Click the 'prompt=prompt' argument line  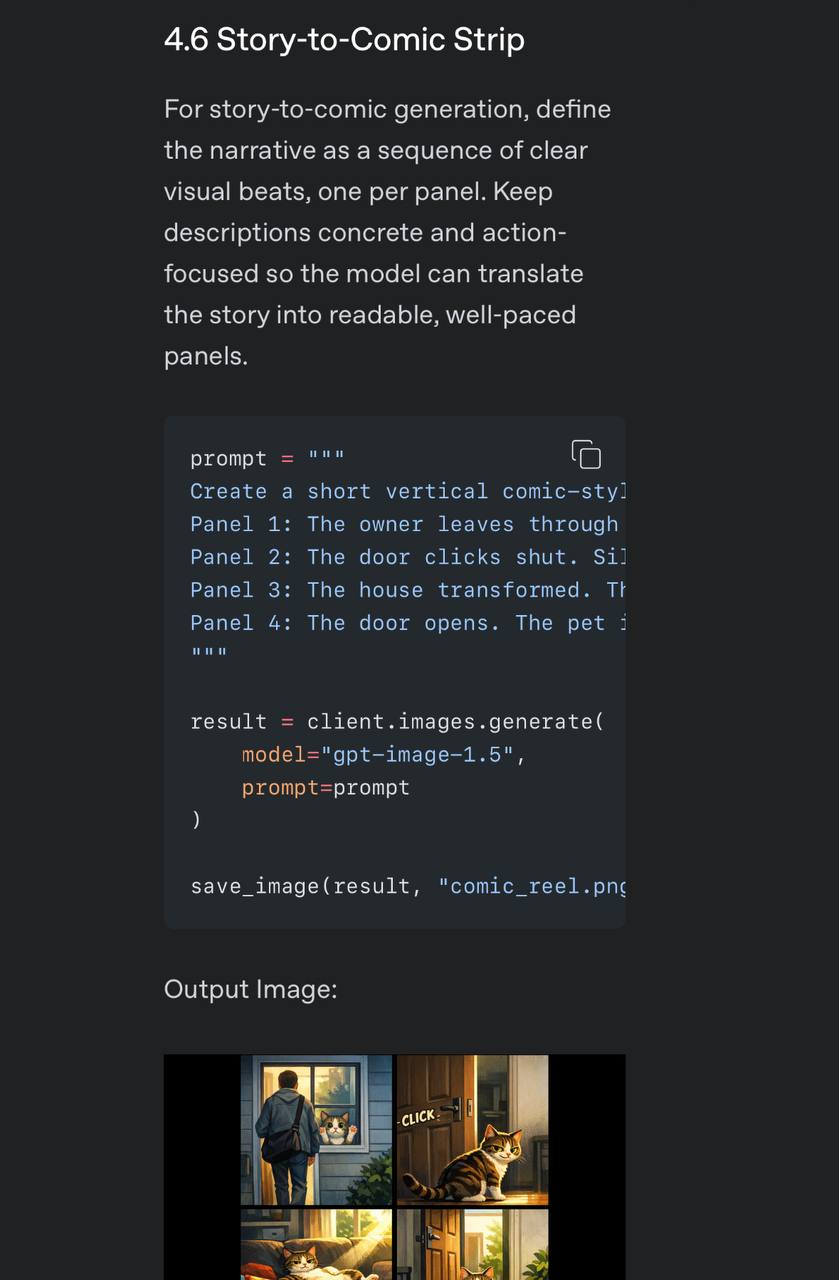[x=326, y=788]
